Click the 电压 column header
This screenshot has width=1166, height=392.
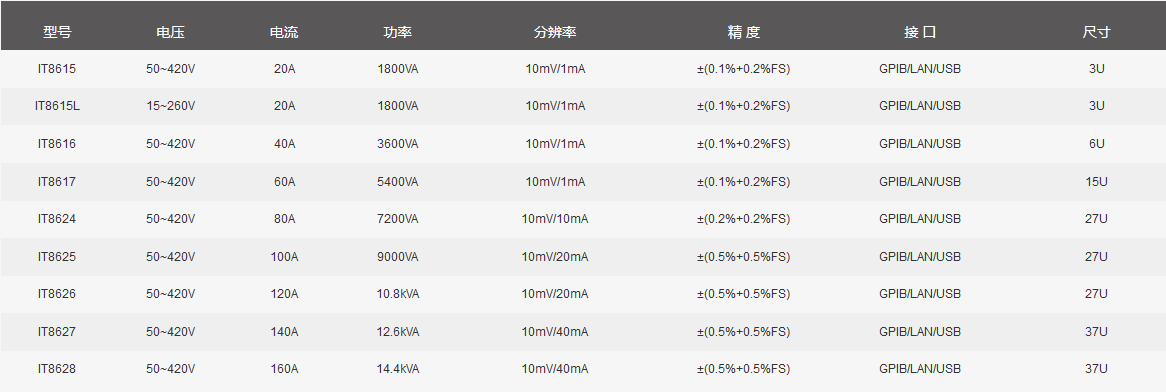[170, 33]
